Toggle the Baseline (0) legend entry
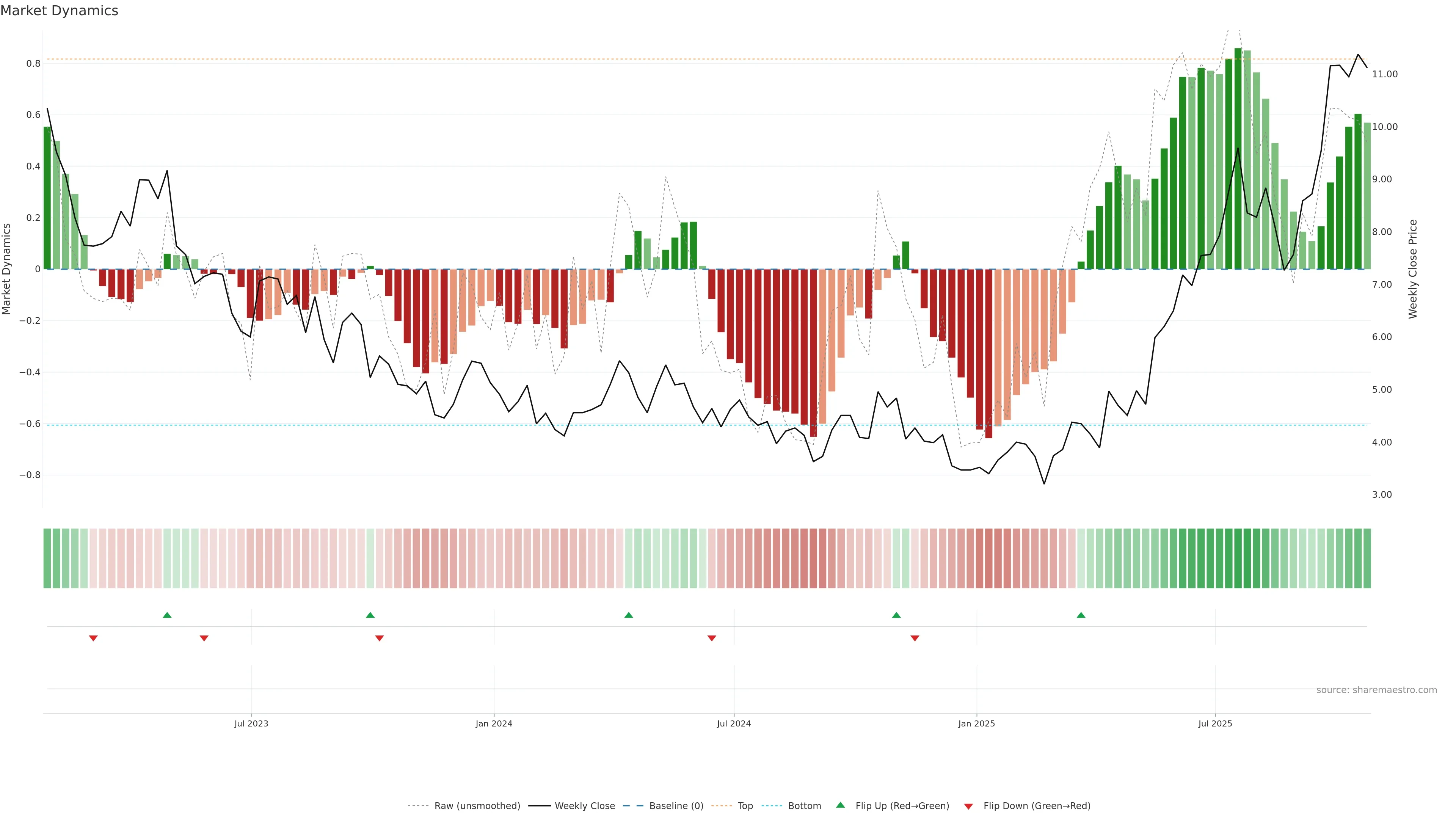The image size is (1456, 819). pyautogui.click(x=676, y=806)
